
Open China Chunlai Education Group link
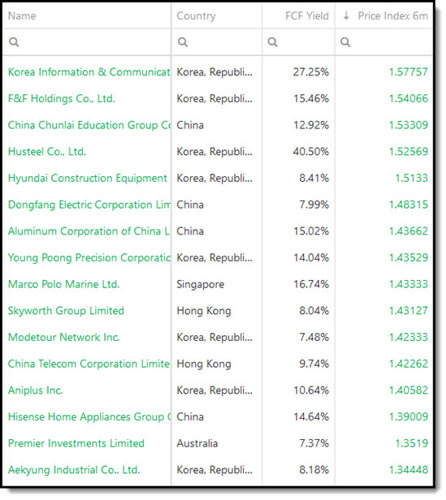[x=89, y=125]
